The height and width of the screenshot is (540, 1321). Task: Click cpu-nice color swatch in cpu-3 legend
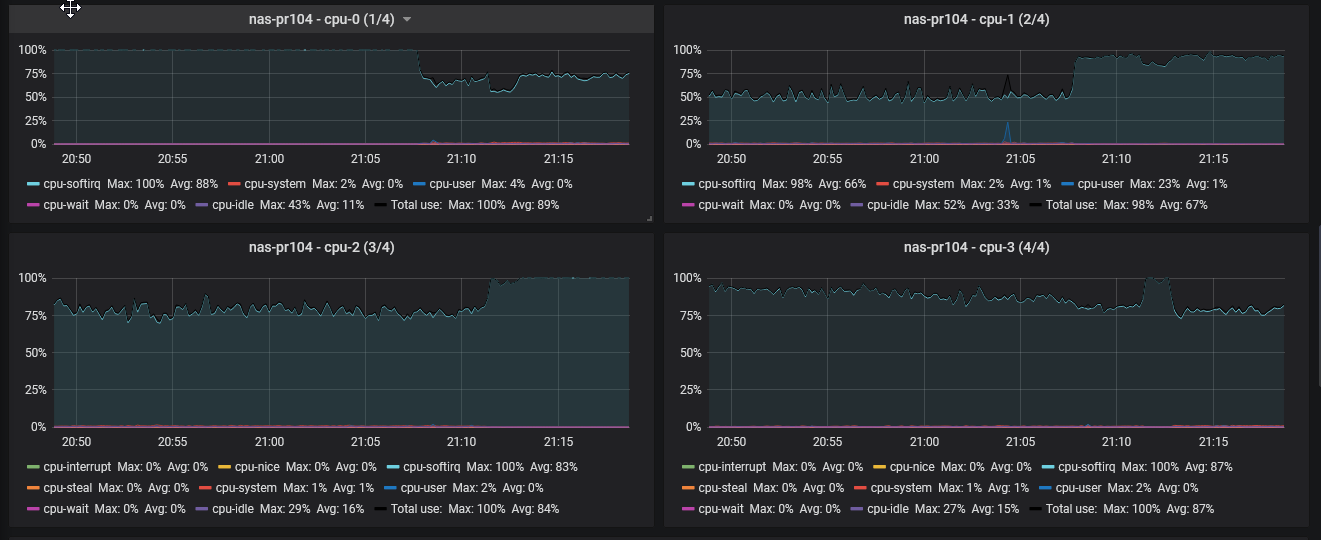(x=876, y=467)
